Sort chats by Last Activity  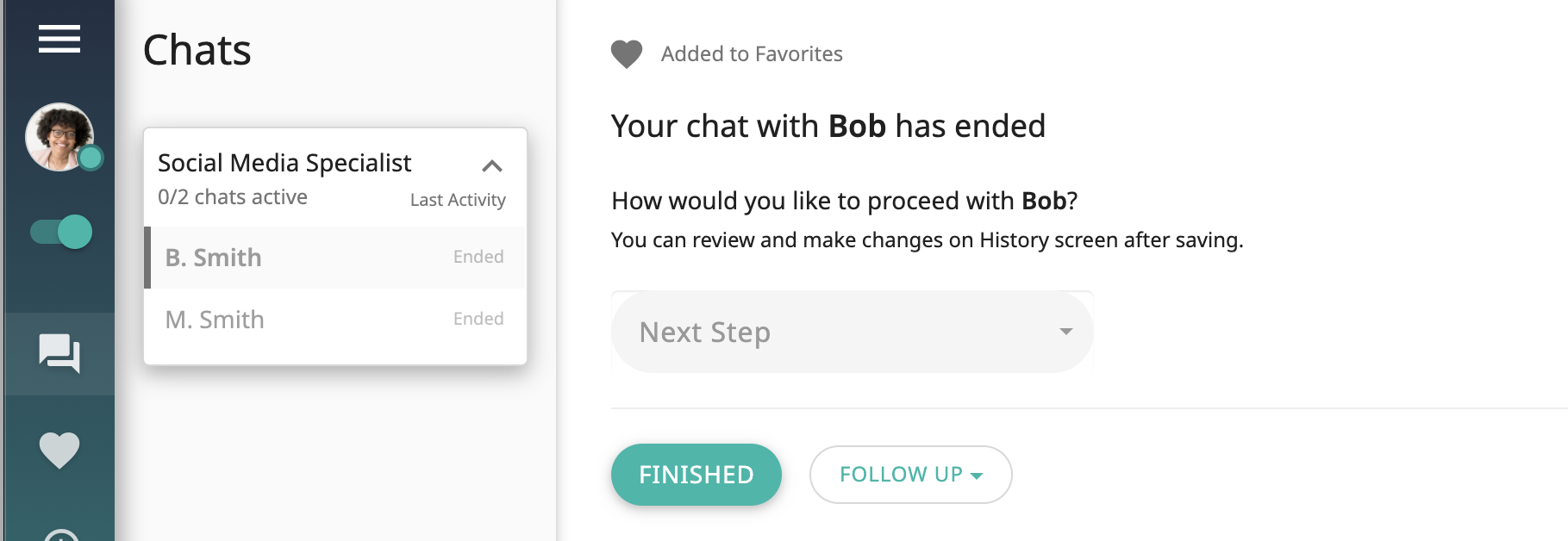click(x=458, y=199)
